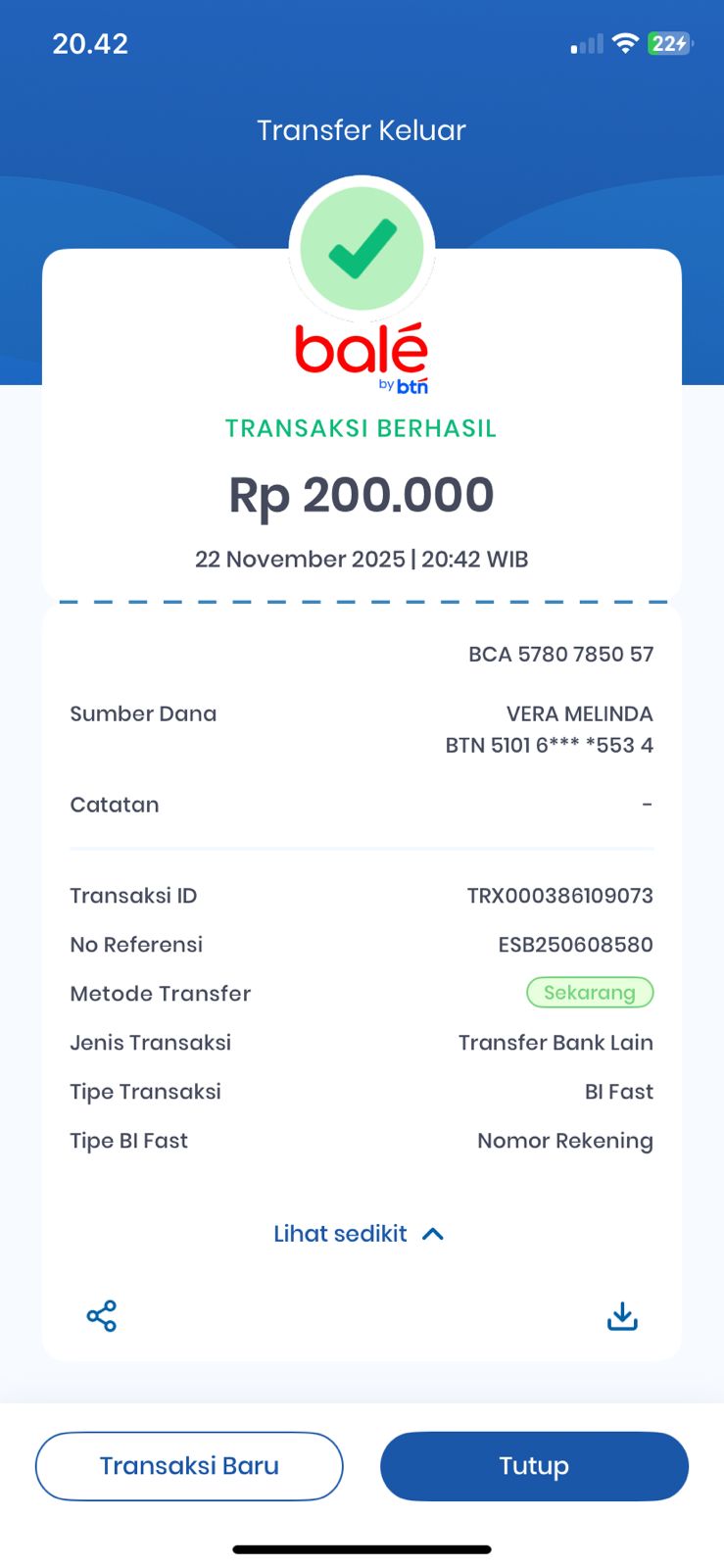
Task: Tap the TRANSAKSI BERHASIL status text
Action: [x=362, y=428]
